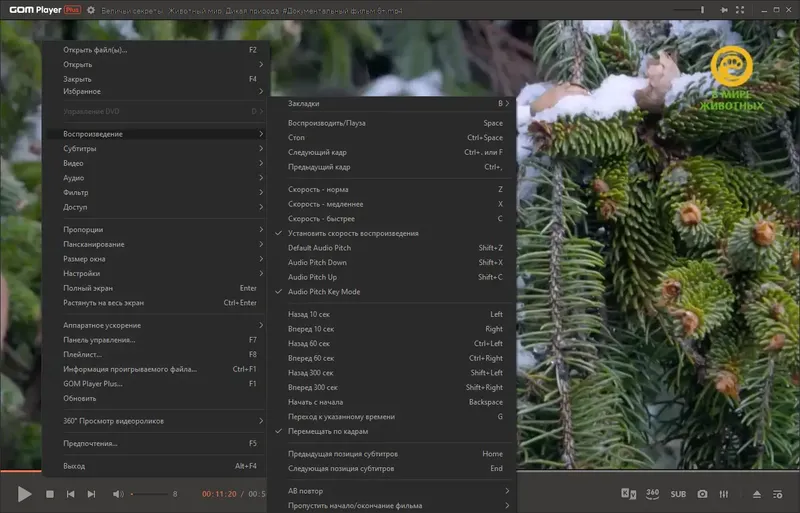Click the eject/open file icon
This screenshot has height=513, width=800.
(x=757, y=494)
